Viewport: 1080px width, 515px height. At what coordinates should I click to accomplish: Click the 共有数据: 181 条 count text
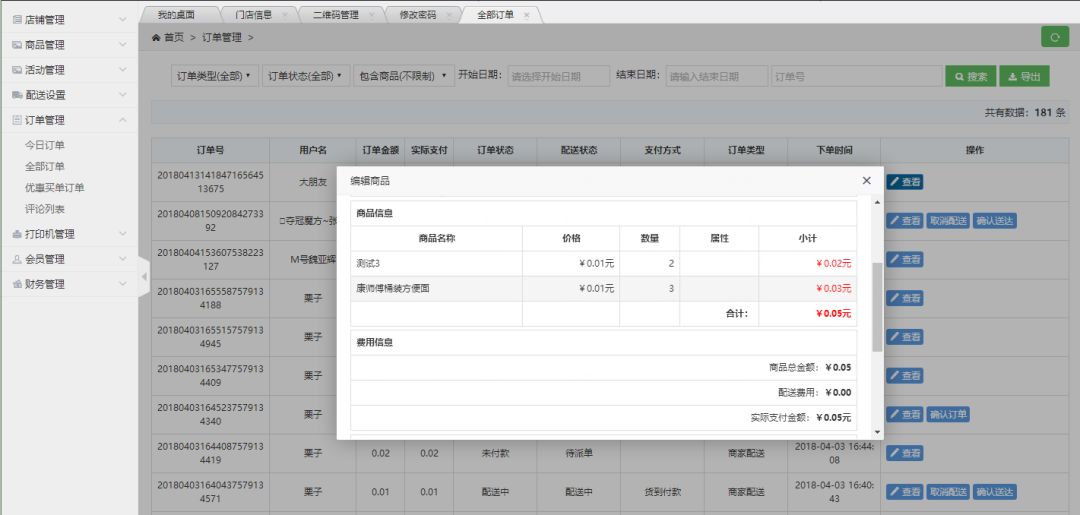click(1025, 113)
